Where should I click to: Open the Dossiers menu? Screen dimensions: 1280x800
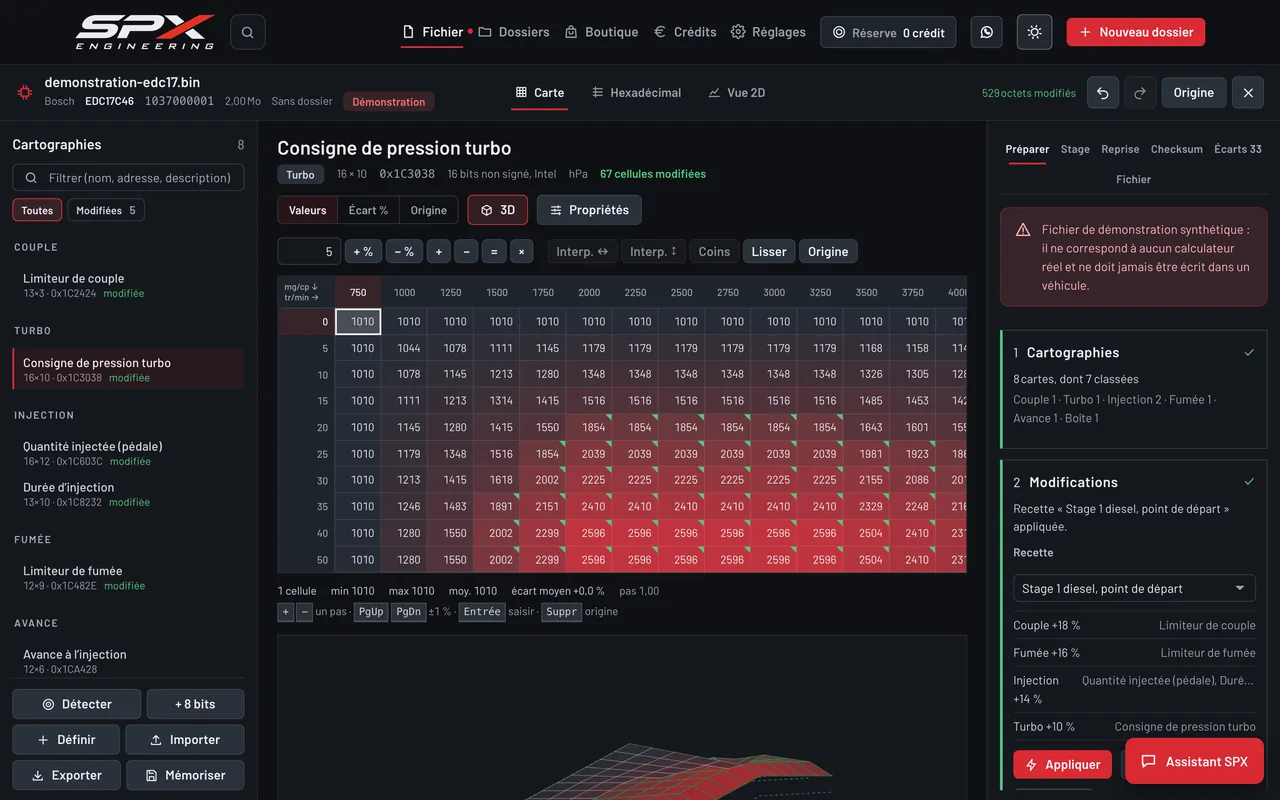click(514, 32)
